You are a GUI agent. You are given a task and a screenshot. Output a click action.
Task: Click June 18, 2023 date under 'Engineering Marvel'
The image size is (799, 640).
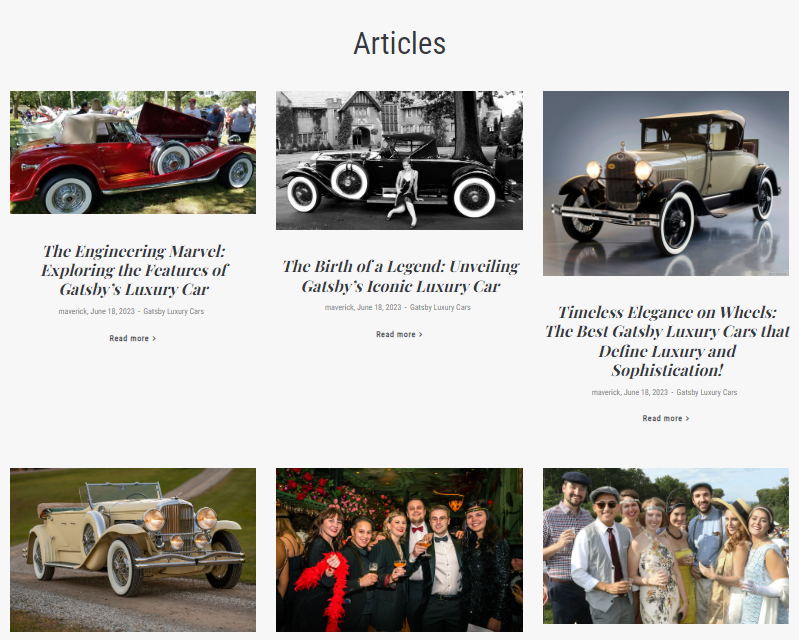coord(112,312)
